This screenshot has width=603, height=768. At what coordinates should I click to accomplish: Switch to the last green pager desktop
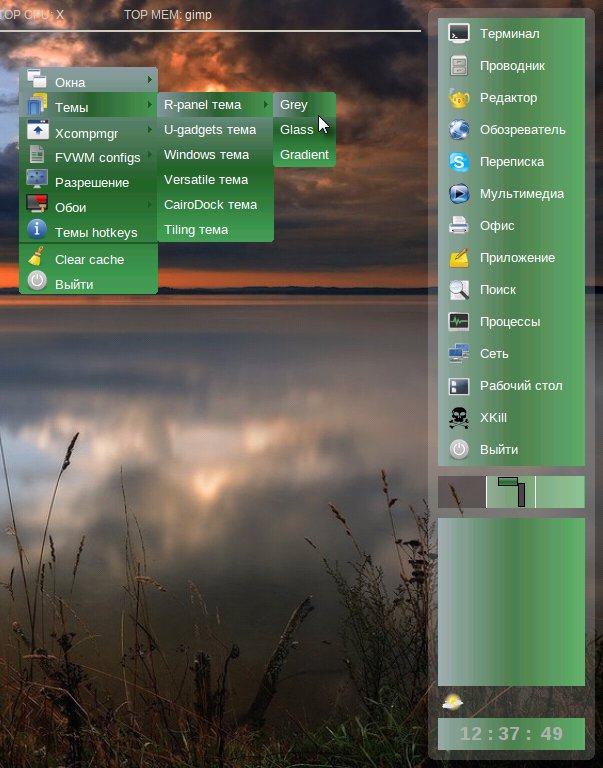[560, 492]
